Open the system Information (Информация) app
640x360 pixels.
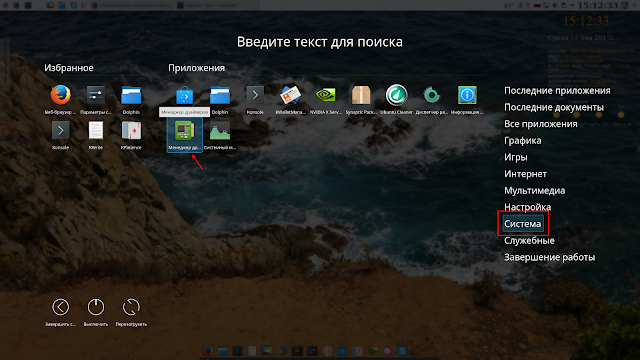point(467,96)
